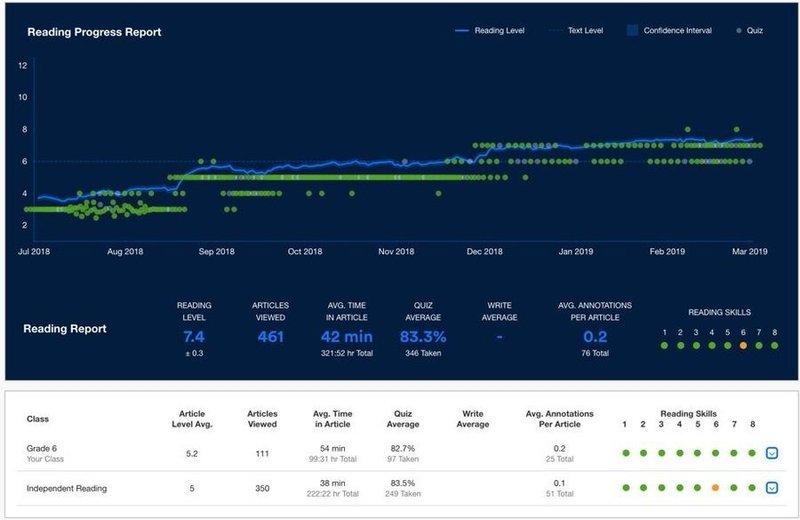Click Avg. Annotations Per Article table header
This screenshot has width=800, height=520.
pyautogui.click(x=560, y=419)
